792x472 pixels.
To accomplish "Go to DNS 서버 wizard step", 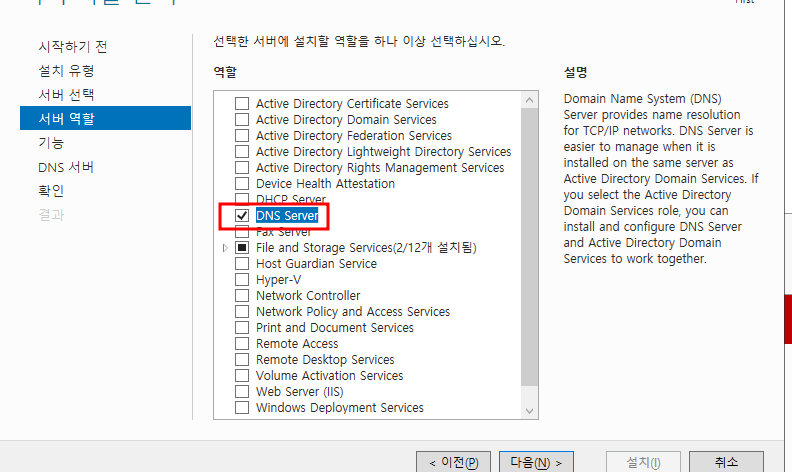I will [x=66, y=167].
